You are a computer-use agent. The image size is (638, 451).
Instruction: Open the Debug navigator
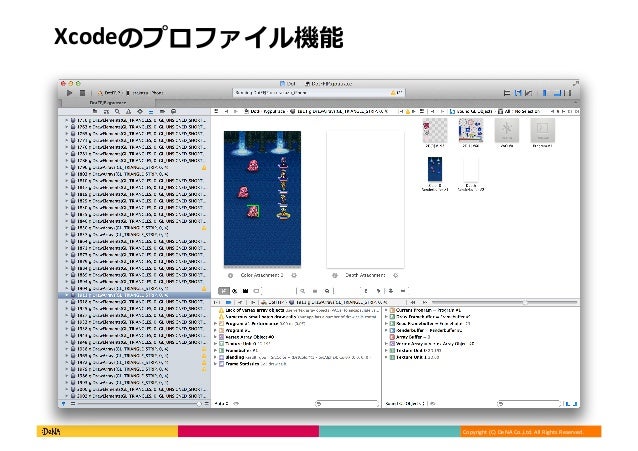tap(151, 111)
